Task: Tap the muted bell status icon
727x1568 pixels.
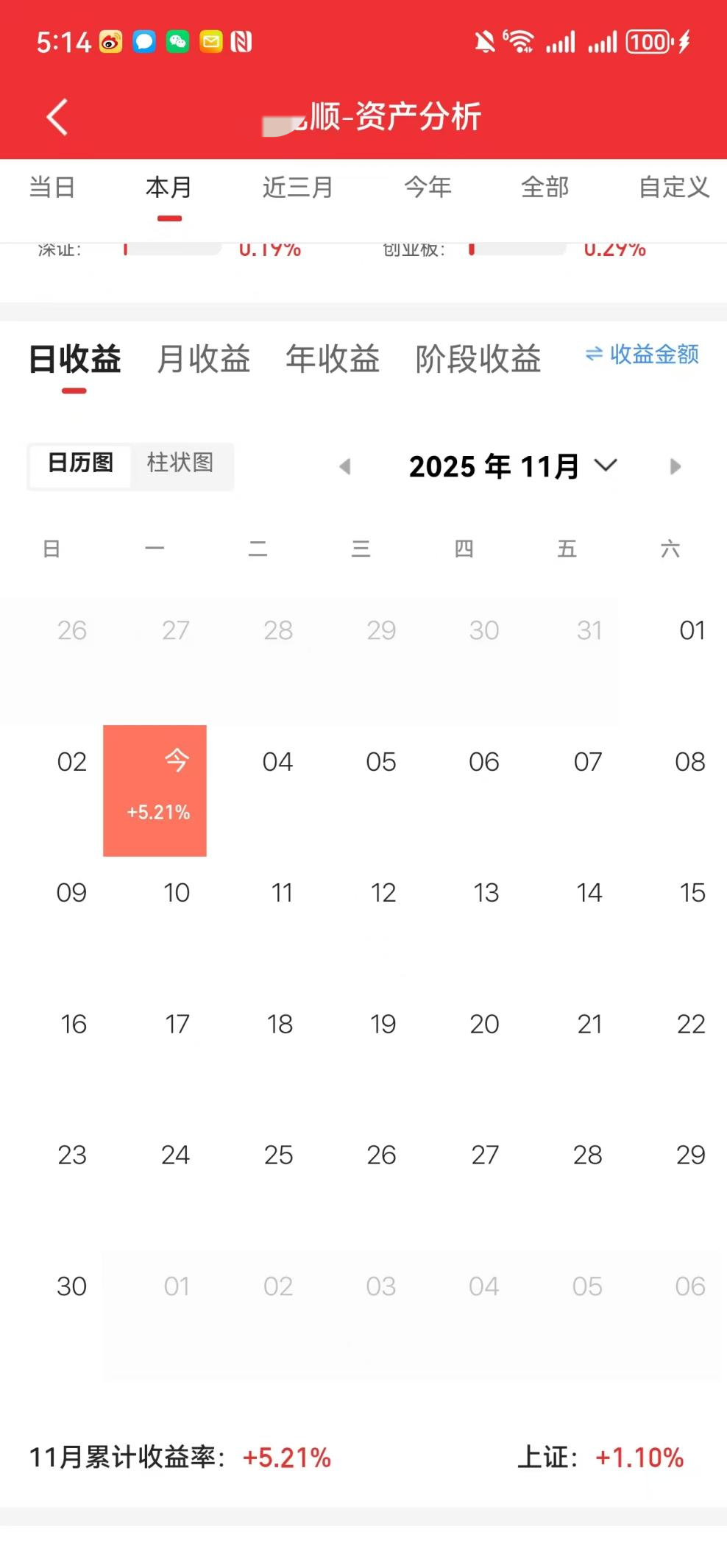Action: coord(484,42)
